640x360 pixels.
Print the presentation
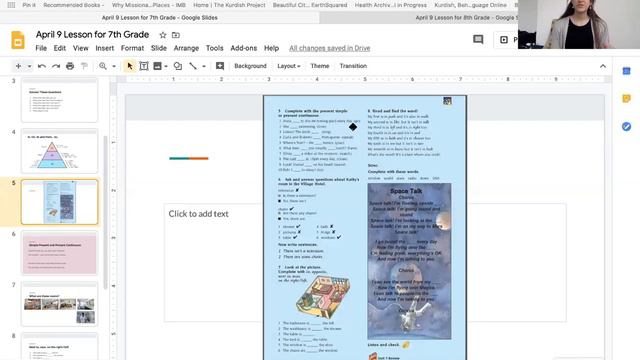tap(70, 66)
